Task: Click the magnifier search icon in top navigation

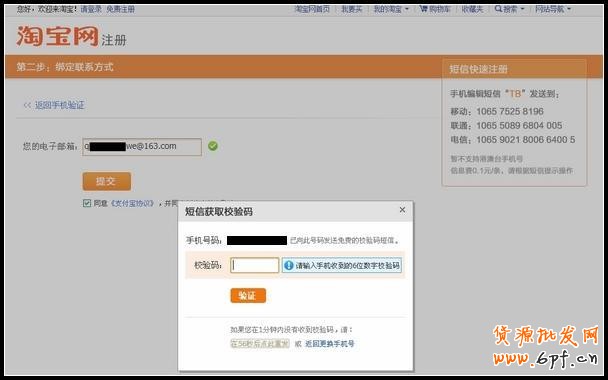Action: 498,9
